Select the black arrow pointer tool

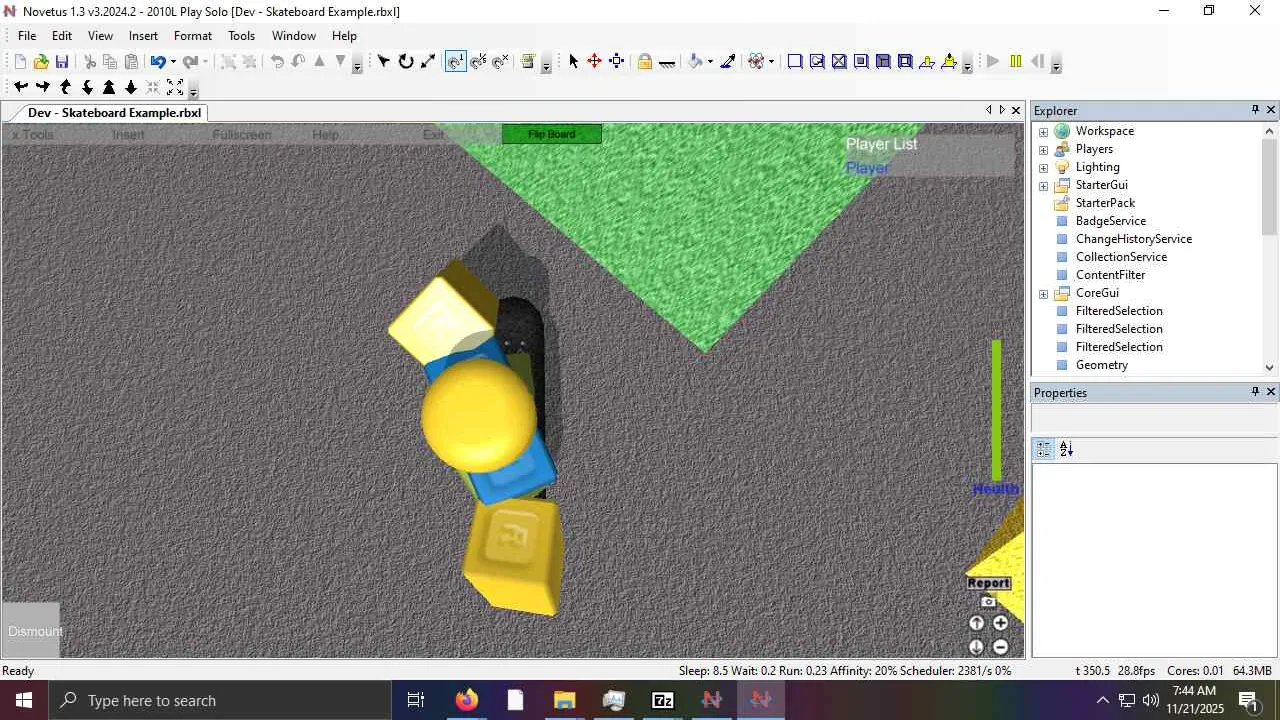pos(573,62)
